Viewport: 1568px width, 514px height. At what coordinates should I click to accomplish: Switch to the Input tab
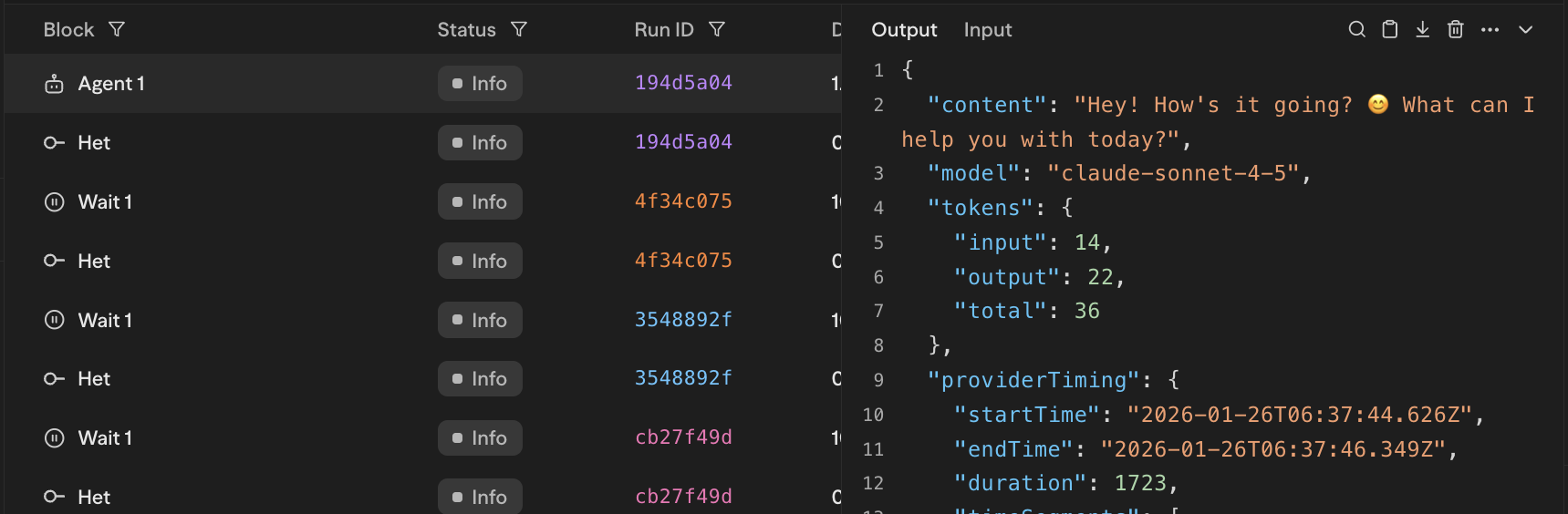[987, 29]
